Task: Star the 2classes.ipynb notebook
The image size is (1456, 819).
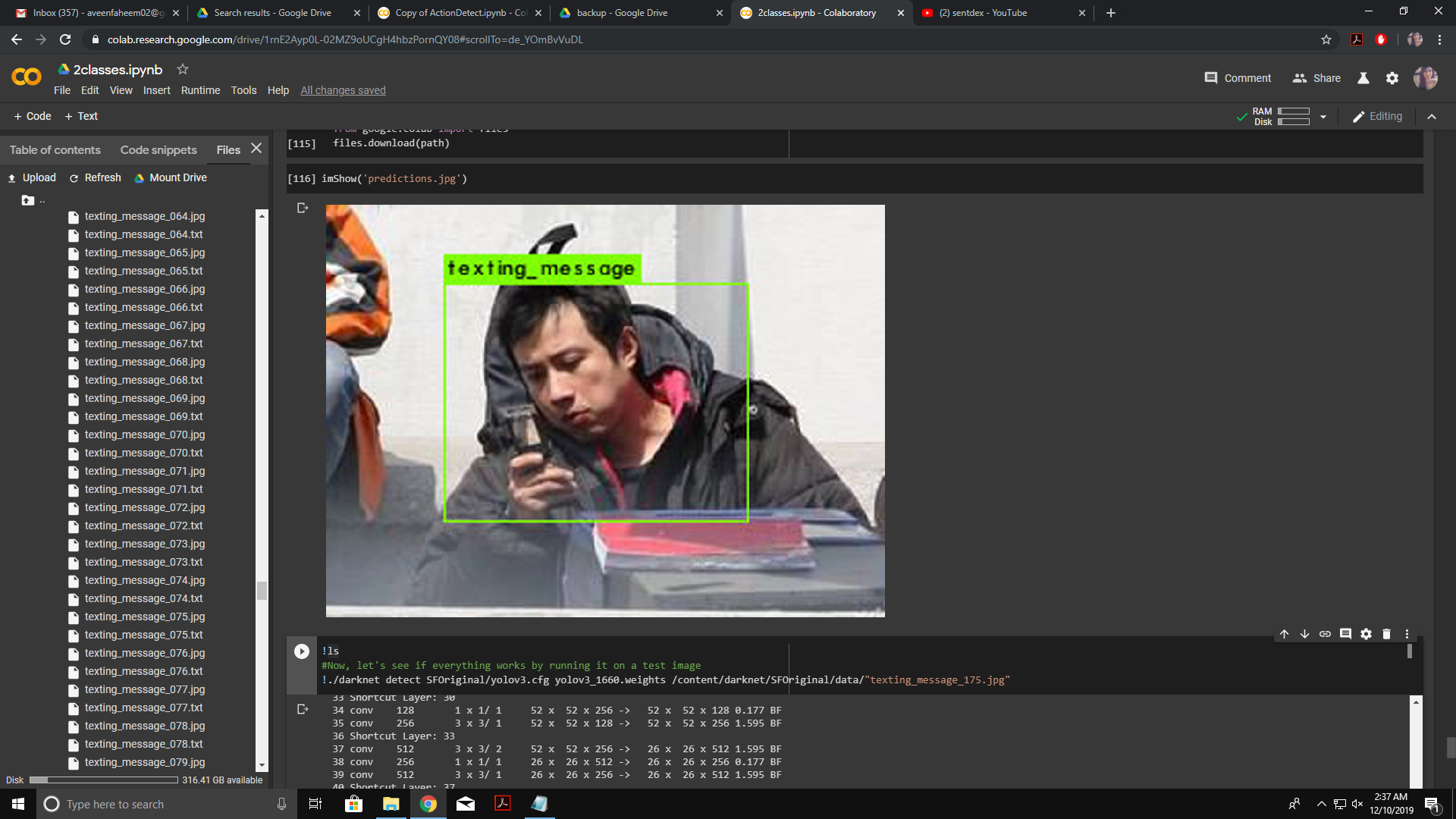Action: 182,69
